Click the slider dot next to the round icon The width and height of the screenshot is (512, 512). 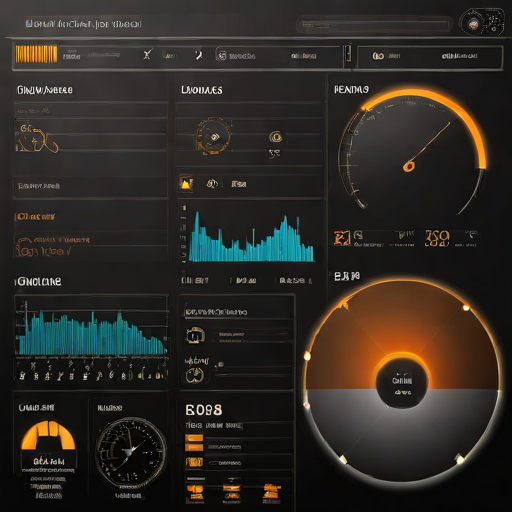click(x=220, y=364)
